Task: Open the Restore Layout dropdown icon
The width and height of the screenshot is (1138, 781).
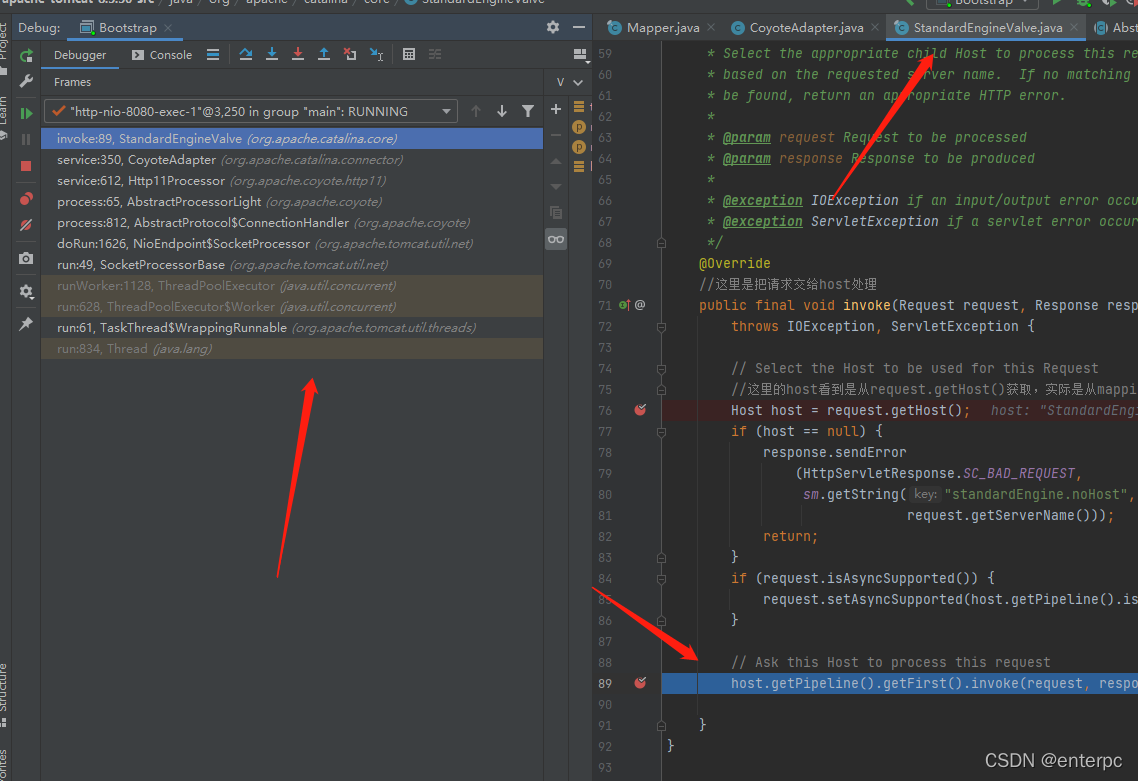Action: click(580, 55)
